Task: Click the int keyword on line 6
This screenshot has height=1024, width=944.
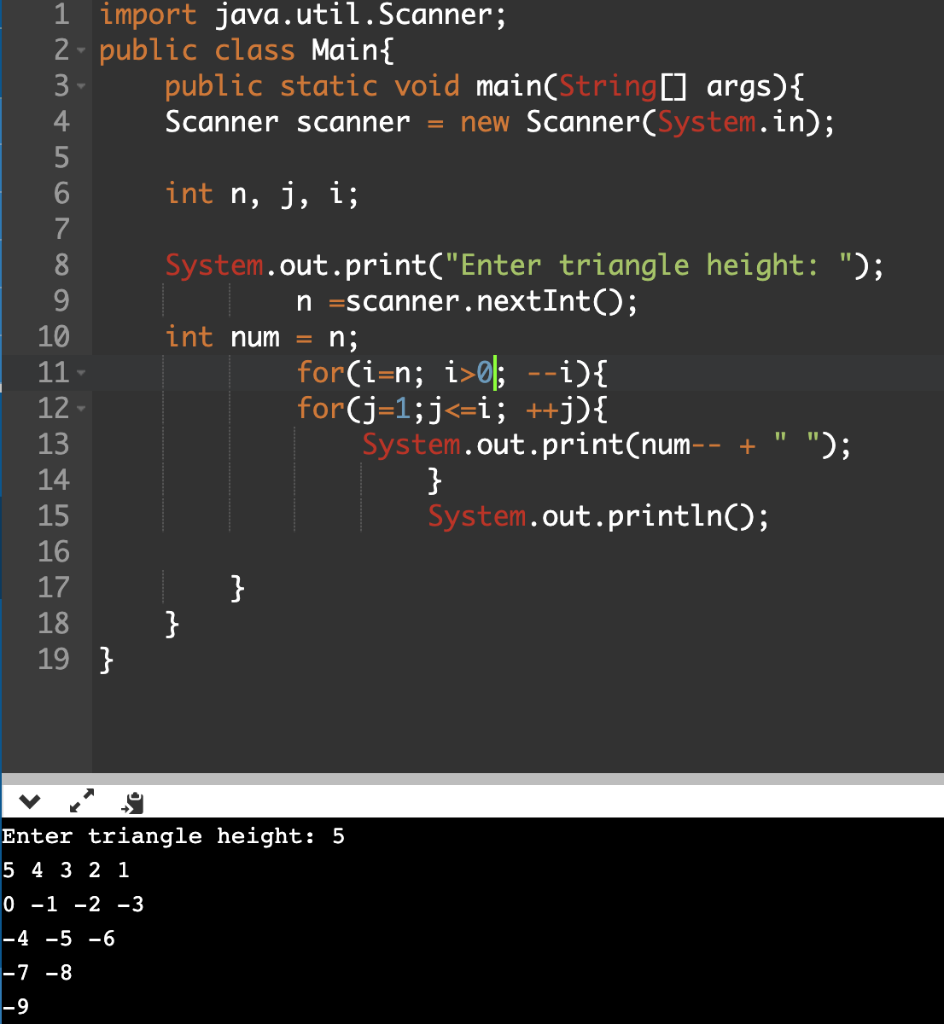Action: pyautogui.click(x=188, y=193)
